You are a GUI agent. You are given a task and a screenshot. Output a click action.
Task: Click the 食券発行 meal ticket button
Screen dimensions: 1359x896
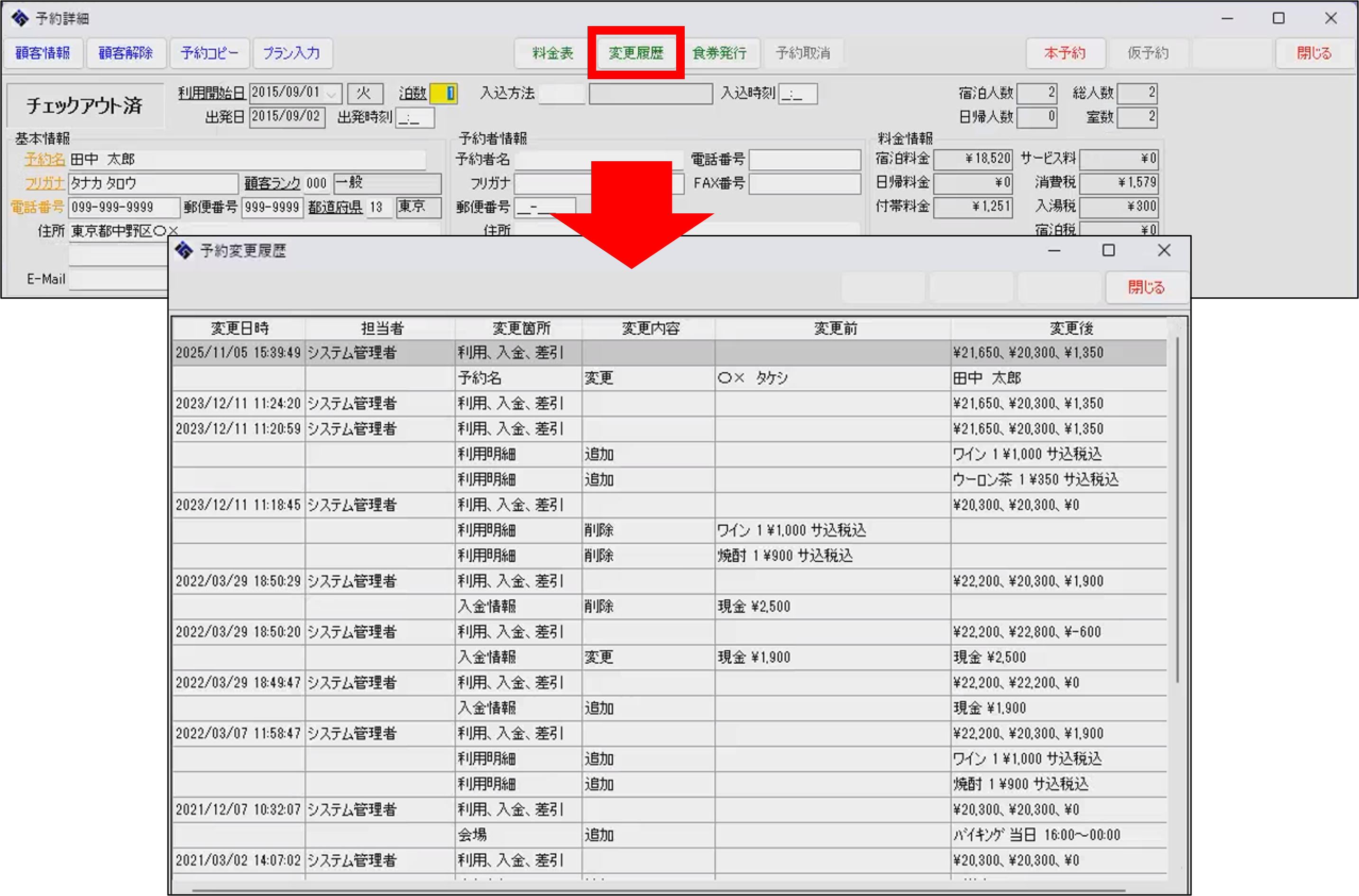[719, 53]
